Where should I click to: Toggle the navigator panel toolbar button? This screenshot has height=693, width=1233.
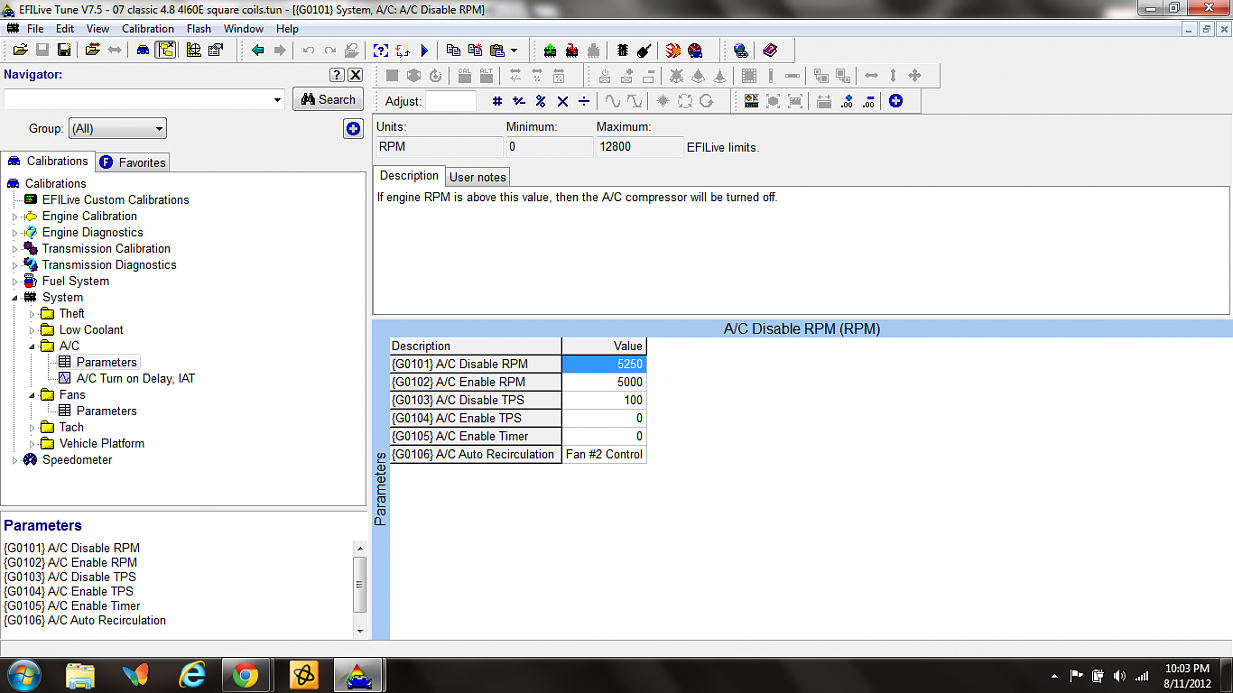point(166,50)
